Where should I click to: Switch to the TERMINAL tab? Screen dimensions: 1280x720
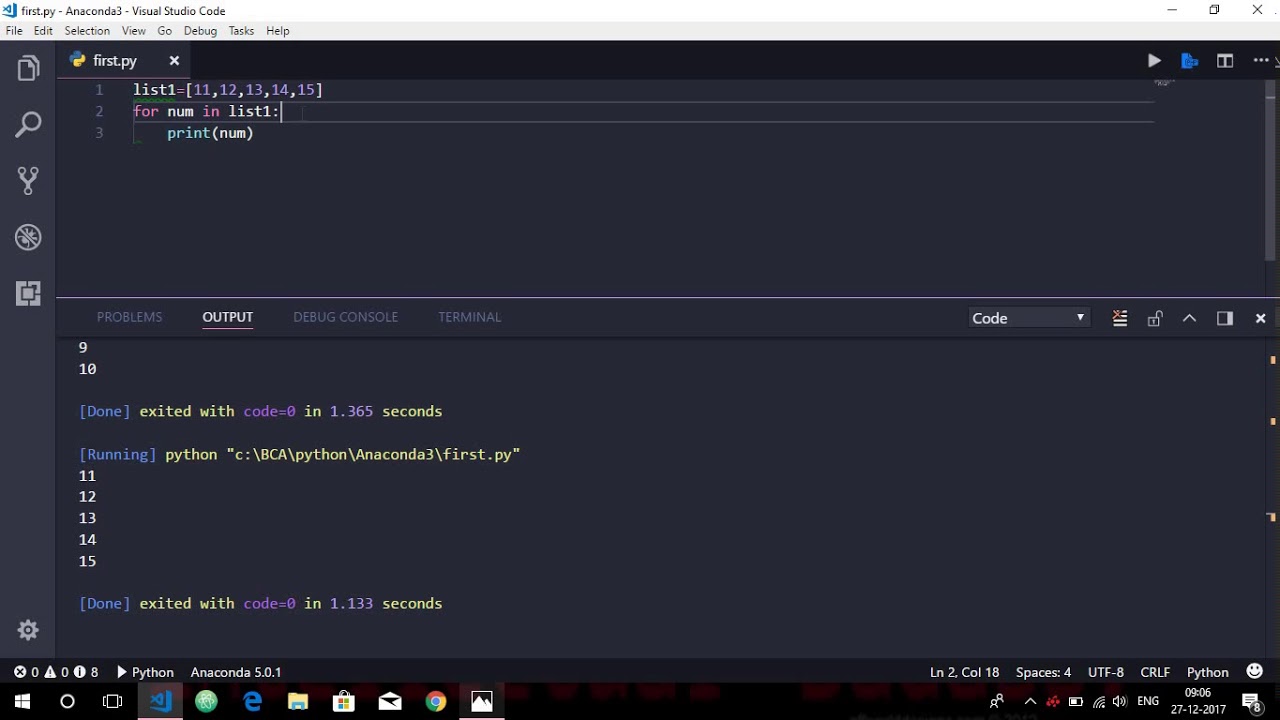[x=469, y=317]
